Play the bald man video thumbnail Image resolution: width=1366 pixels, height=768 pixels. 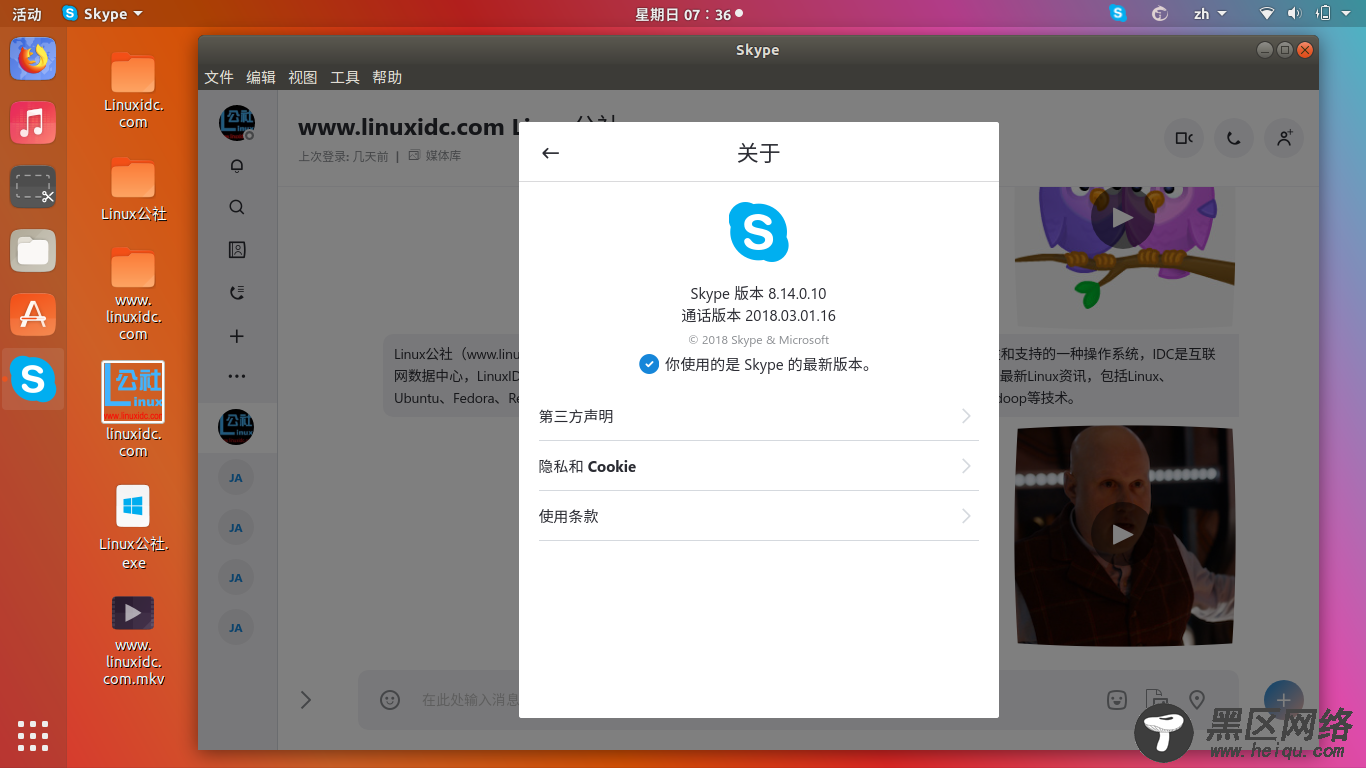1123,535
